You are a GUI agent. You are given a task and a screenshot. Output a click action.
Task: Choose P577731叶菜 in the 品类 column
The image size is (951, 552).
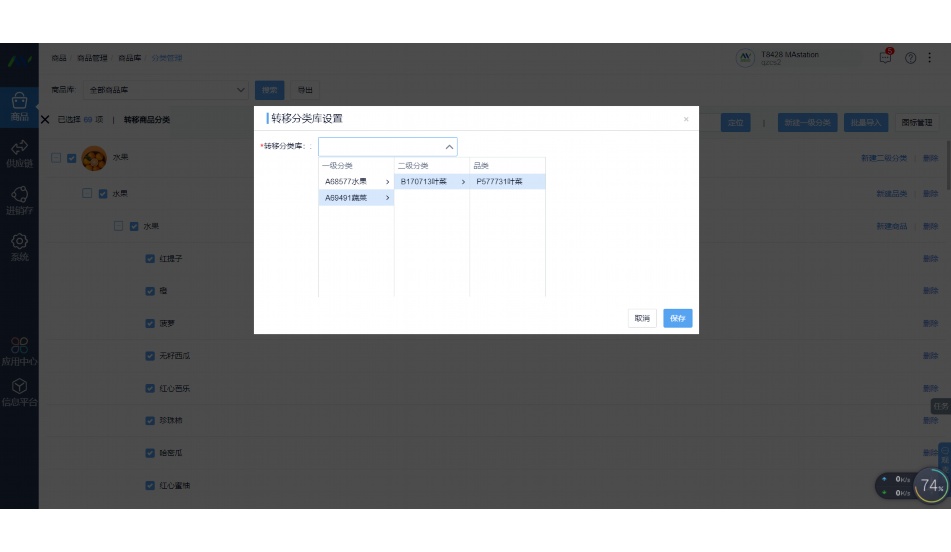(506, 182)
